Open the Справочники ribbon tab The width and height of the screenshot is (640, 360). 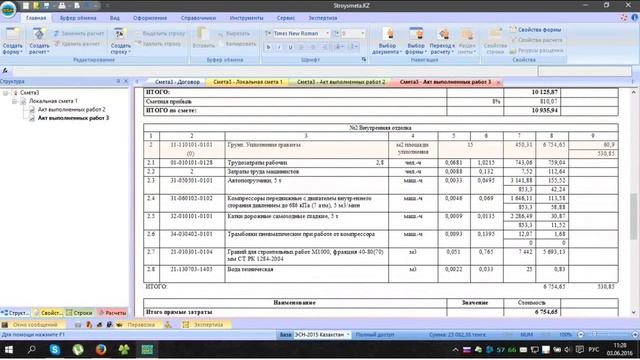(x=198, y=18)
